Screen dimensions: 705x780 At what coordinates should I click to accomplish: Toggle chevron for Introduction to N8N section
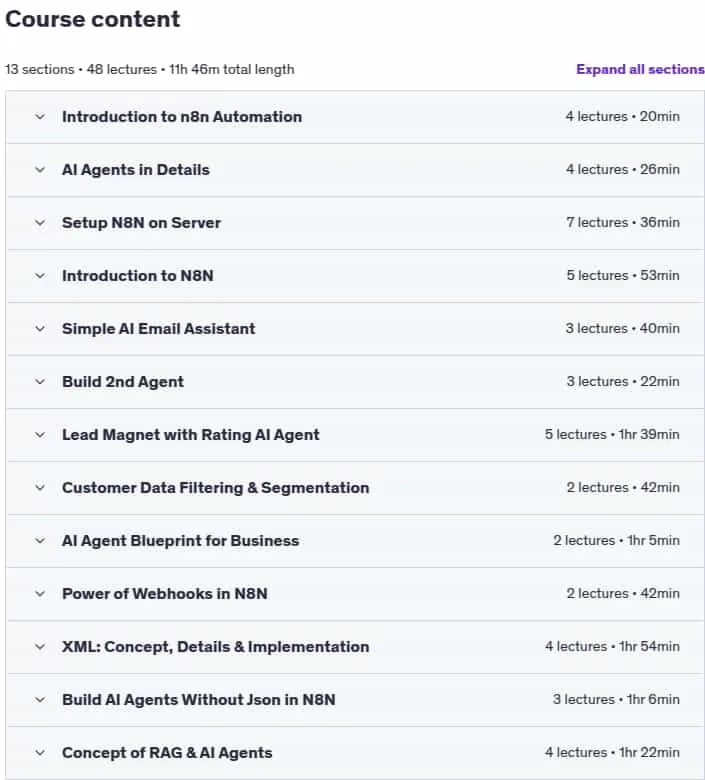(40, 276)
